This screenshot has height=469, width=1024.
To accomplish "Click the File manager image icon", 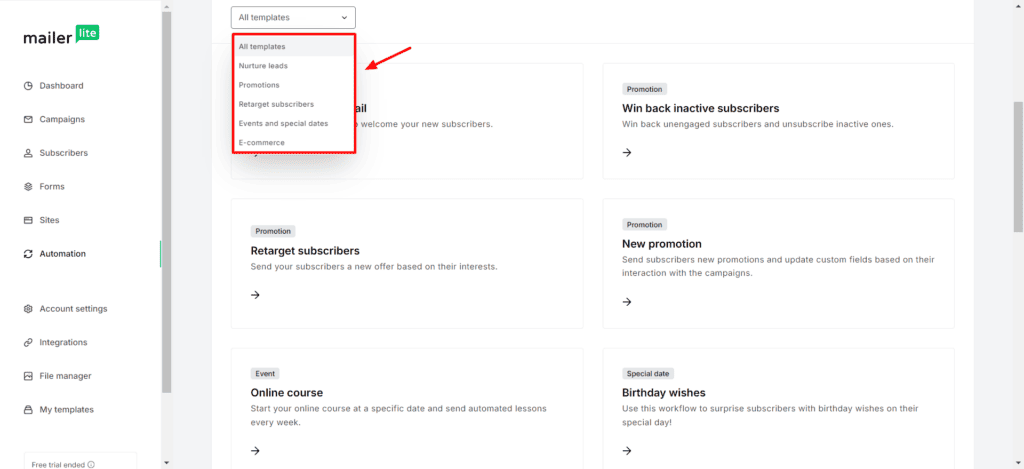I will coord(28,376).
